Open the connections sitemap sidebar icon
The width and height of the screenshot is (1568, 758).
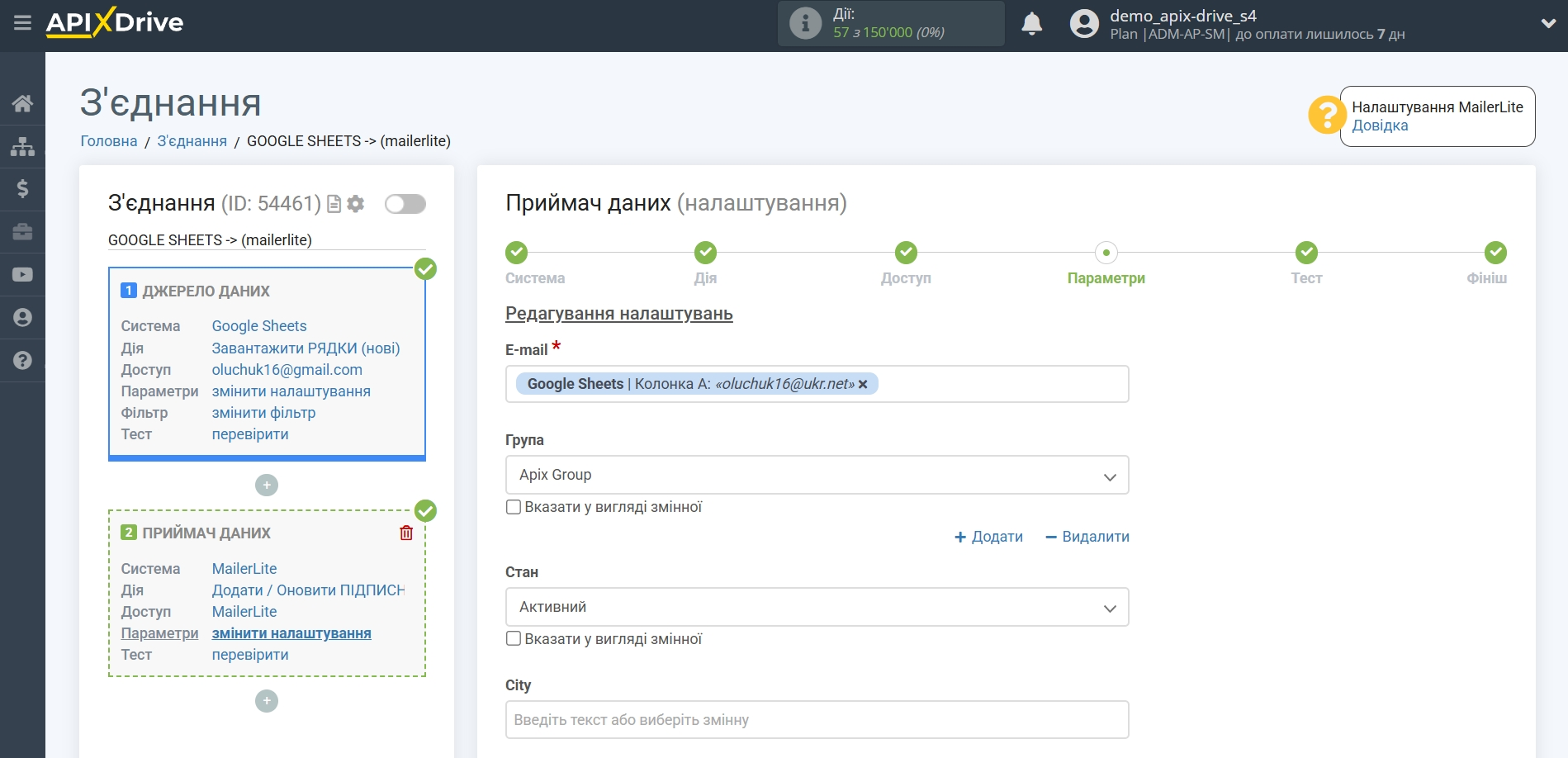[22, 147]
